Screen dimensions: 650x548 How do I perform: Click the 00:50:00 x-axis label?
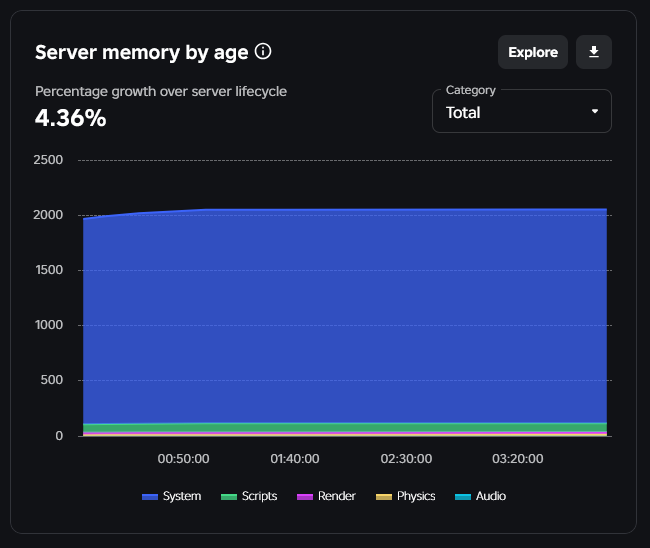[x=183, y=459]
